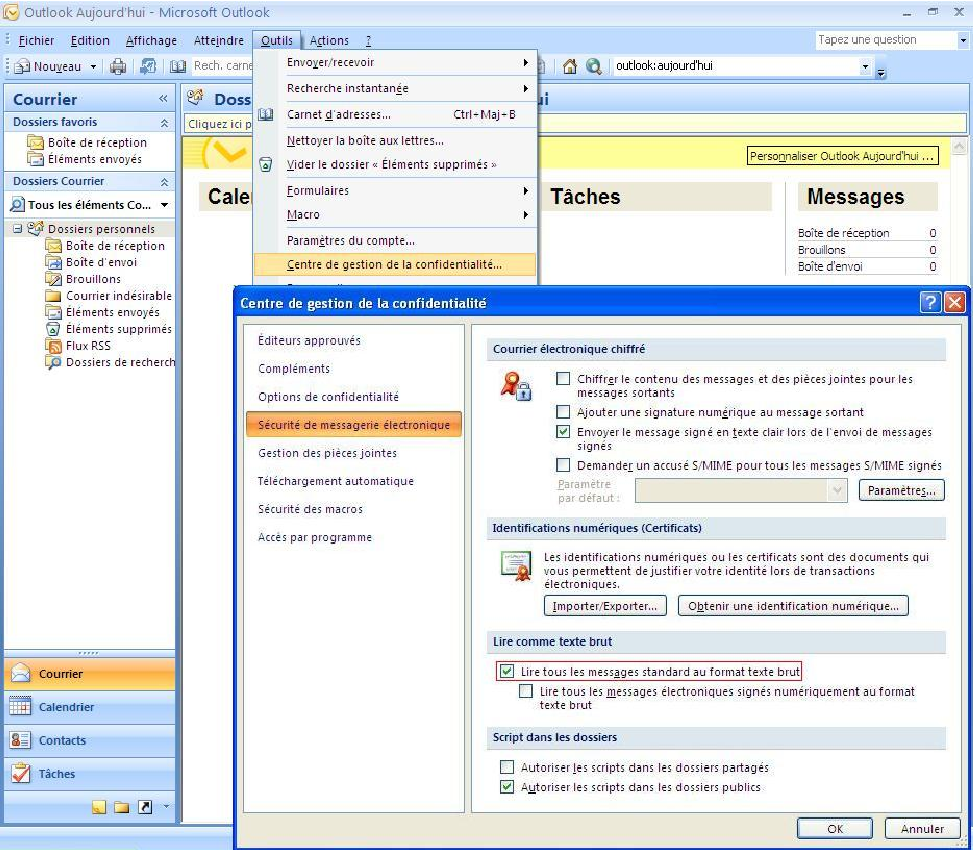Open the Fichier menu
Image resolution: width=974 pixels, height=850 pixels.
pos(36,41)
